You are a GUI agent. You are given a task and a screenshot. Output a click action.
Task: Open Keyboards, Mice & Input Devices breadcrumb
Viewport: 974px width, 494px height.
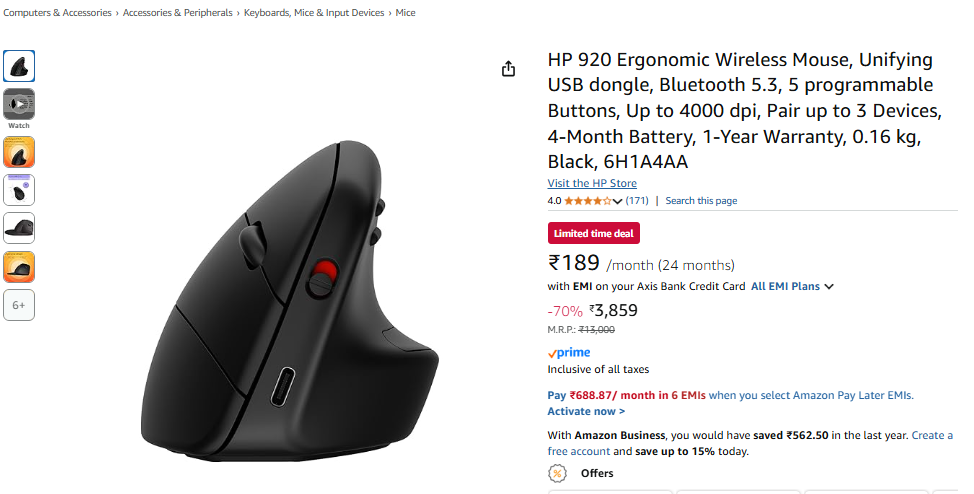coord(314,12)
